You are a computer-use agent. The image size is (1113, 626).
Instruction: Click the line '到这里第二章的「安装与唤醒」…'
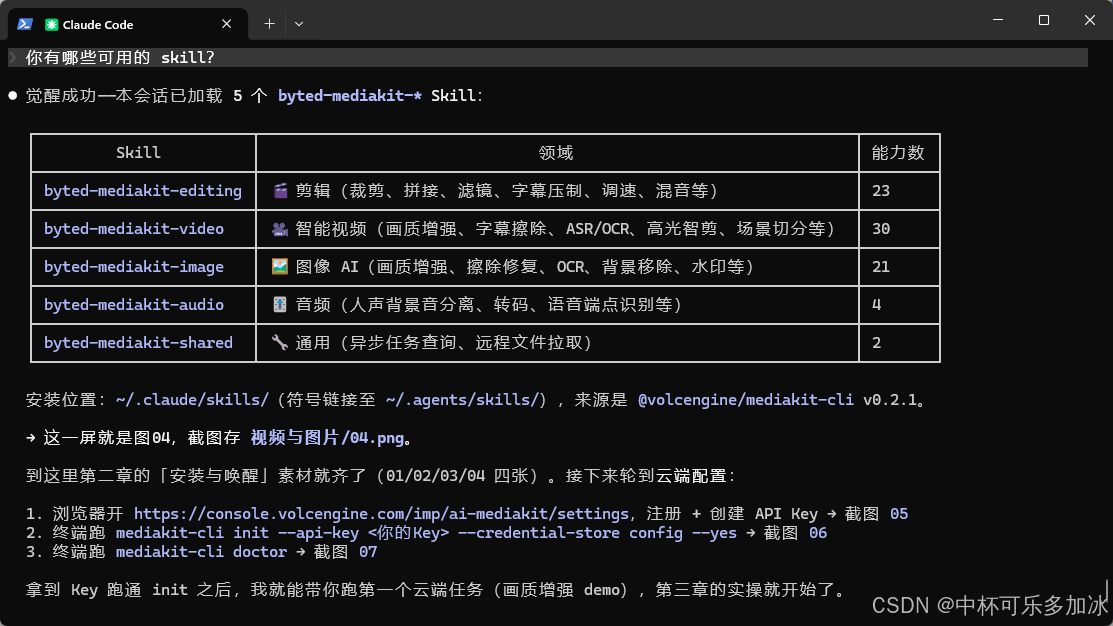pyautogui.click(x=380, y=476)
